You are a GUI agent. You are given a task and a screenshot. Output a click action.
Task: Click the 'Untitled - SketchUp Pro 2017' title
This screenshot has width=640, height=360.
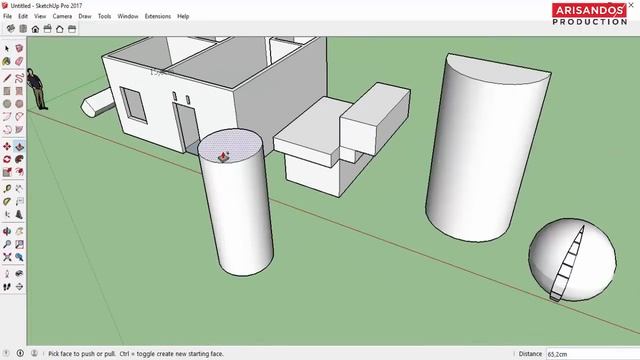click(x=46, y=6)
